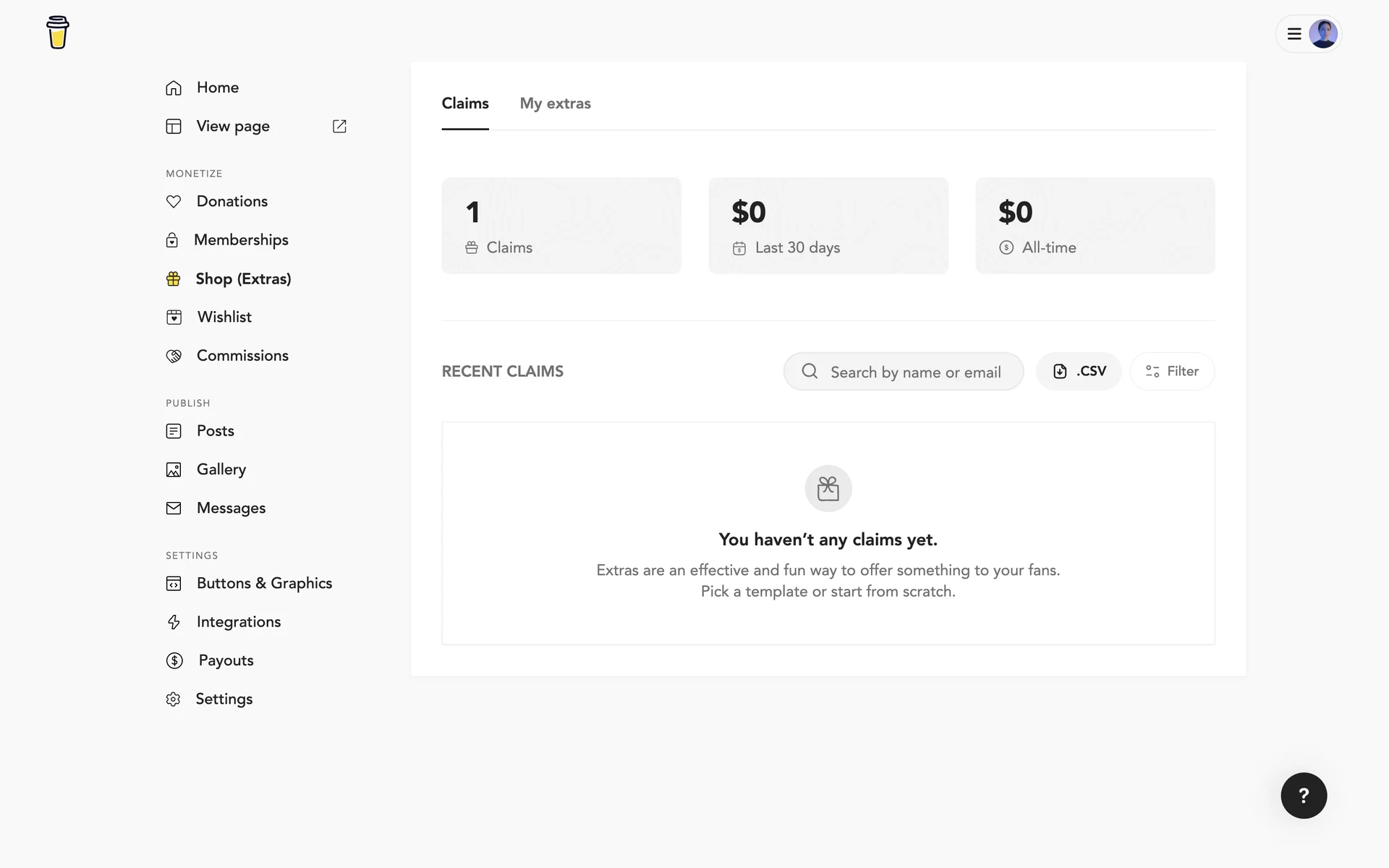This screenshot has height=868, width=1389.
Task: Select the Claims tab
Action: [x=465, y=103]
